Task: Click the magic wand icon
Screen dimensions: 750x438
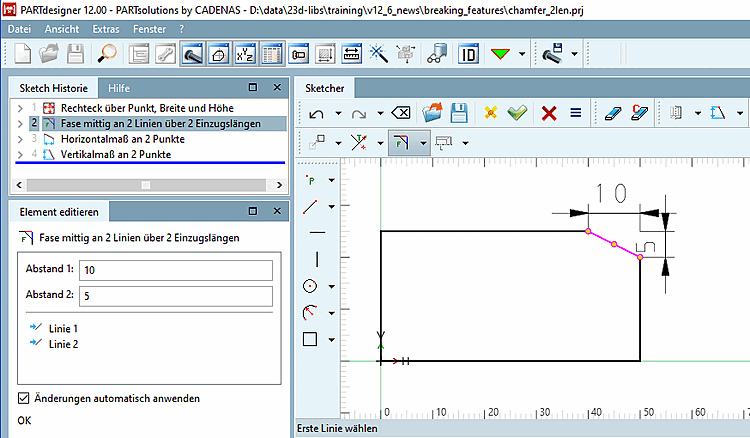Action: click(x=378, y=54)
